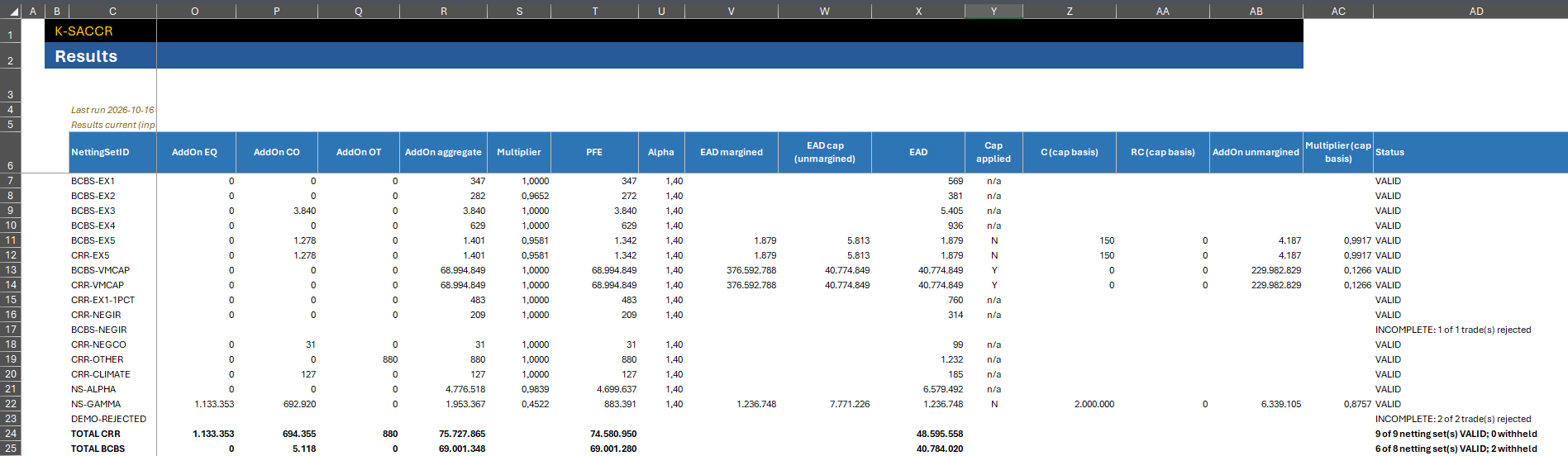Click the K-SACCR title cell
Image resolution: width=1568 pixels, height=456 pixels.
click(100, 31)
